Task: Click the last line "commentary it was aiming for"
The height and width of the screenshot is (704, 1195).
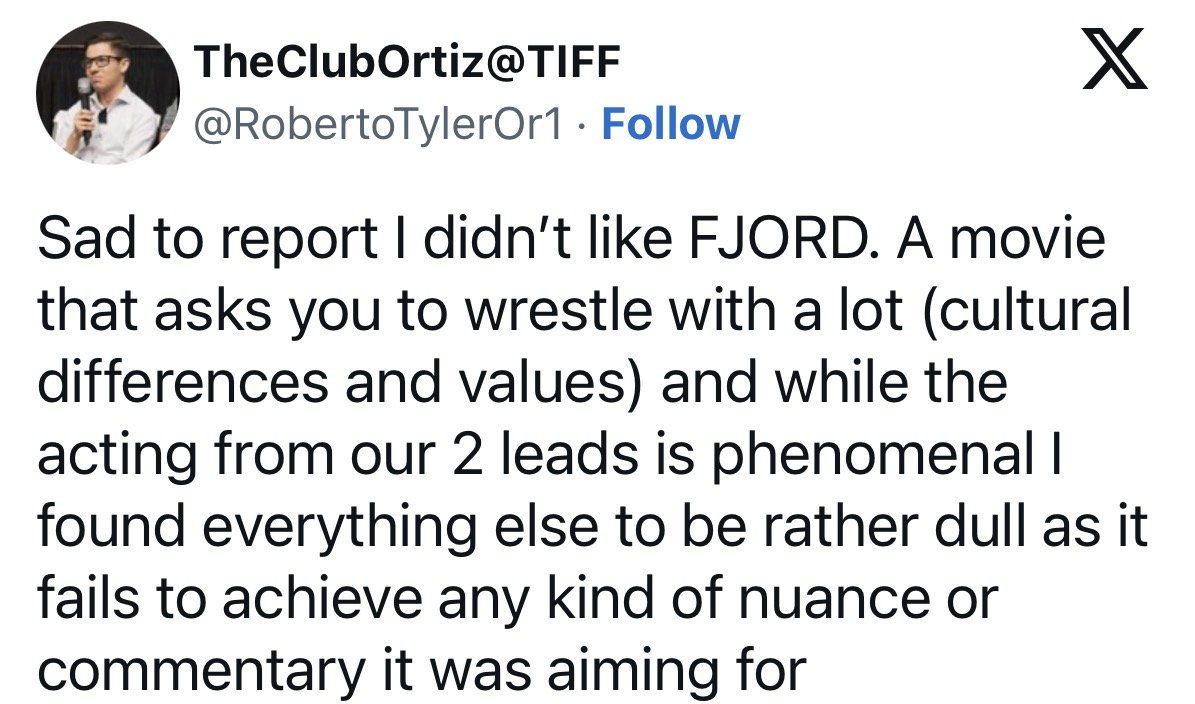Action: [421, 672]
